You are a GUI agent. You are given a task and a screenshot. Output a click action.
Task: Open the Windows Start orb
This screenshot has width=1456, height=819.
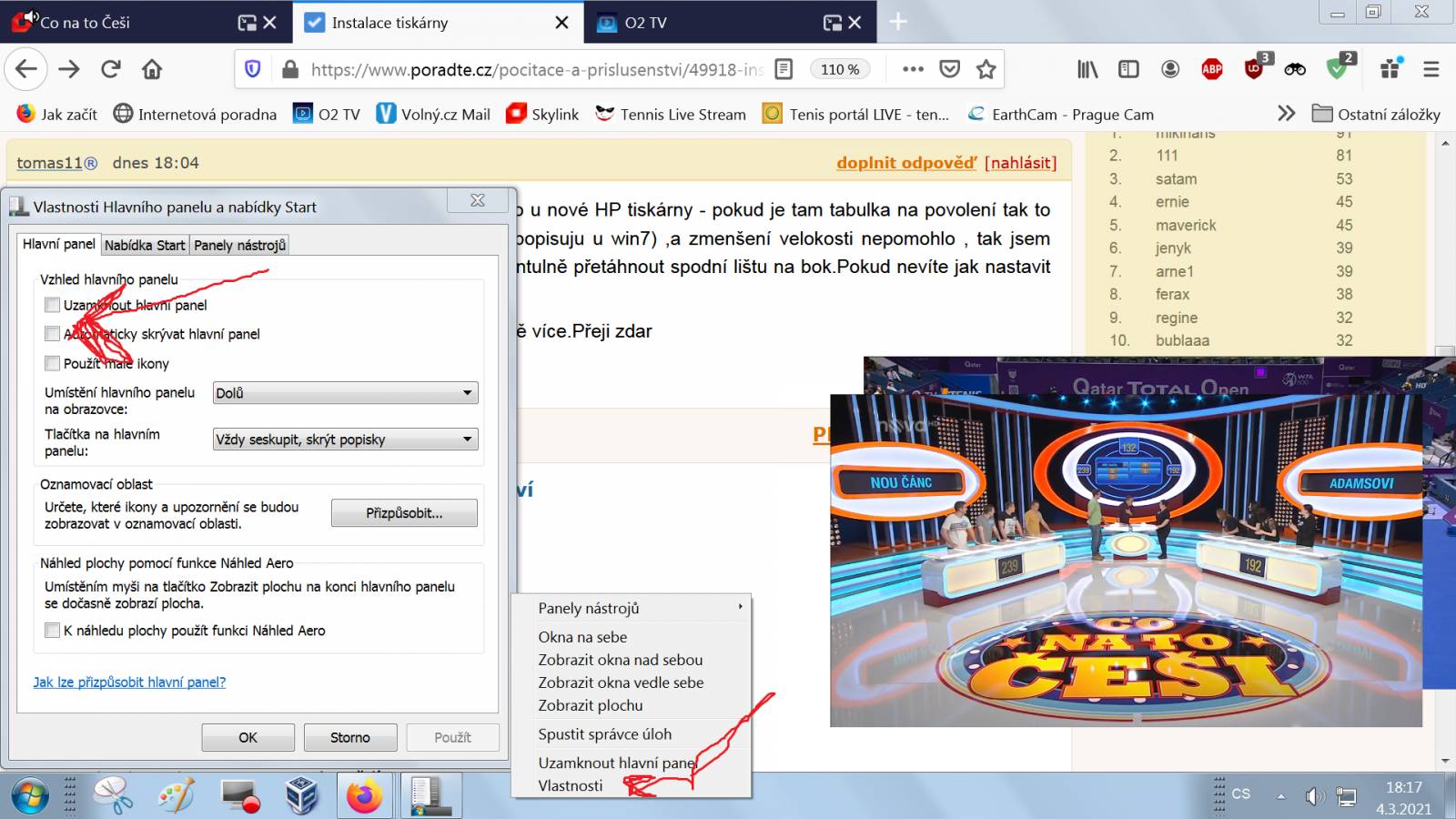pos(29,797)
